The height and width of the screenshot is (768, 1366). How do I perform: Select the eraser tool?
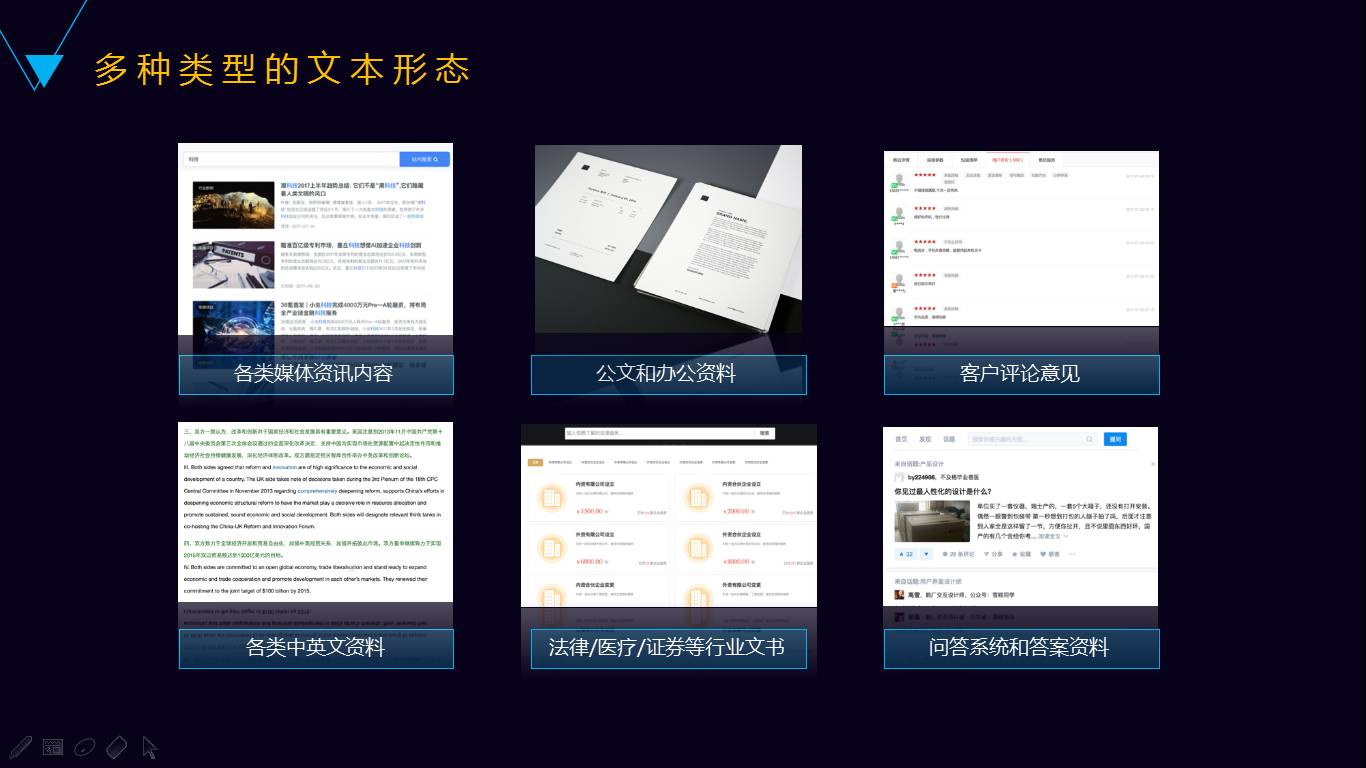coord(117,747)
